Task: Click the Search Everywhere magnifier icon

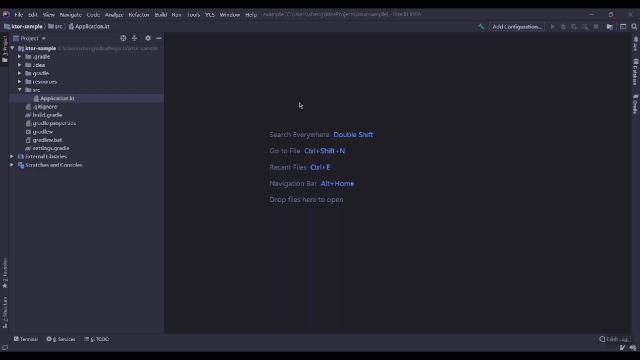Action: [634, 27]
